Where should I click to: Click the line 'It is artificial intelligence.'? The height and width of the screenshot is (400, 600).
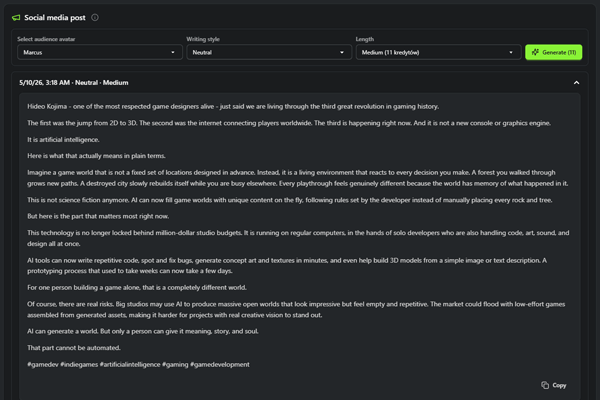point(64,140)
